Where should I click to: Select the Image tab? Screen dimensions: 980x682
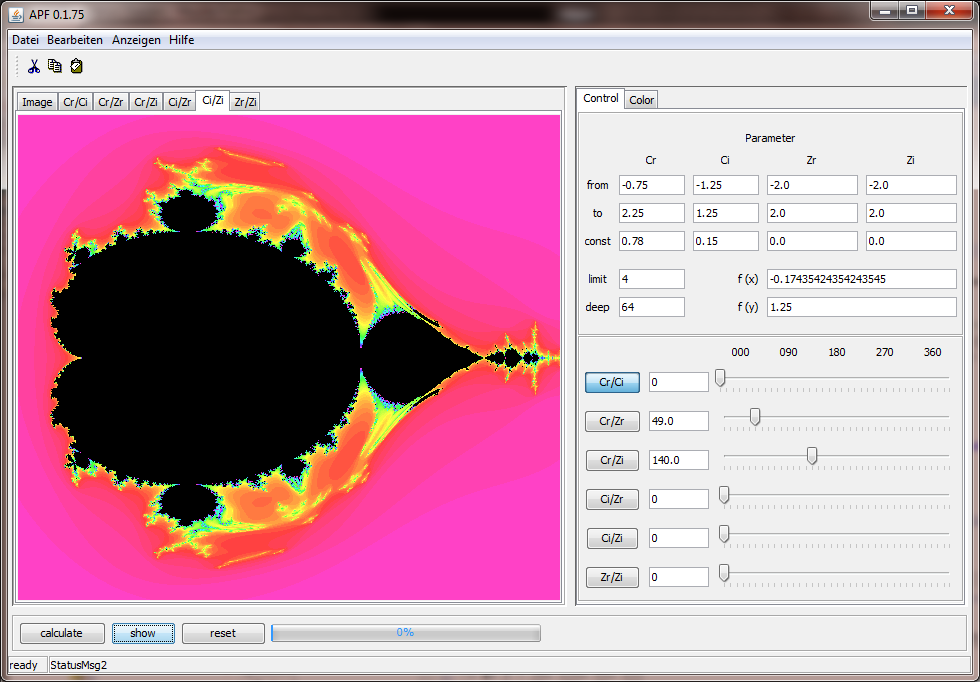37,102
